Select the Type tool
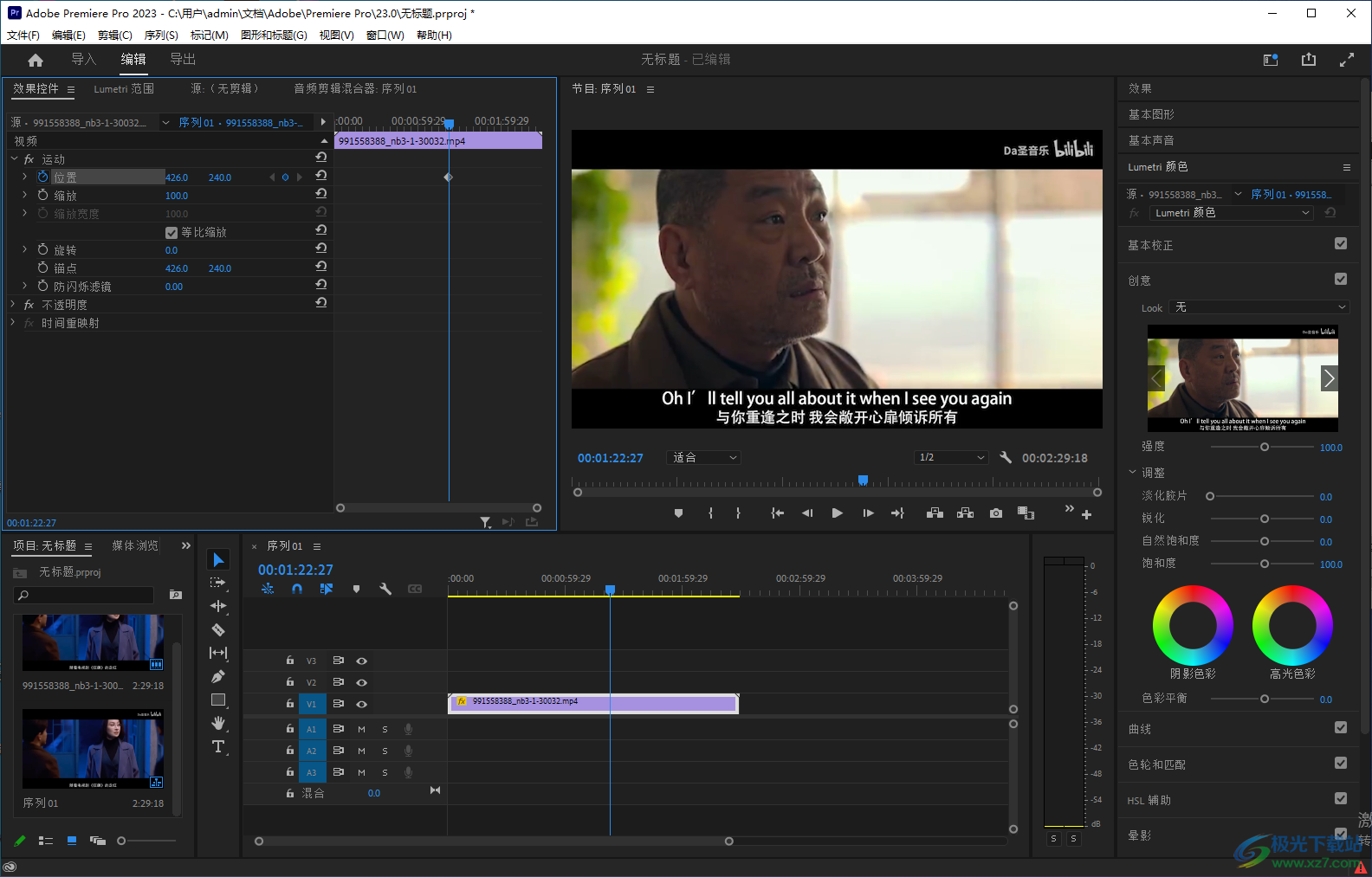 pyautogui.click(x=218, y=746)
